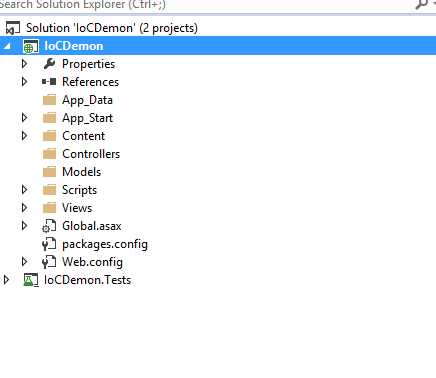Screen dimensions: 436x378
Task: Click the Views folder icon
Action: pyautogui.click(x=49, y=208)
